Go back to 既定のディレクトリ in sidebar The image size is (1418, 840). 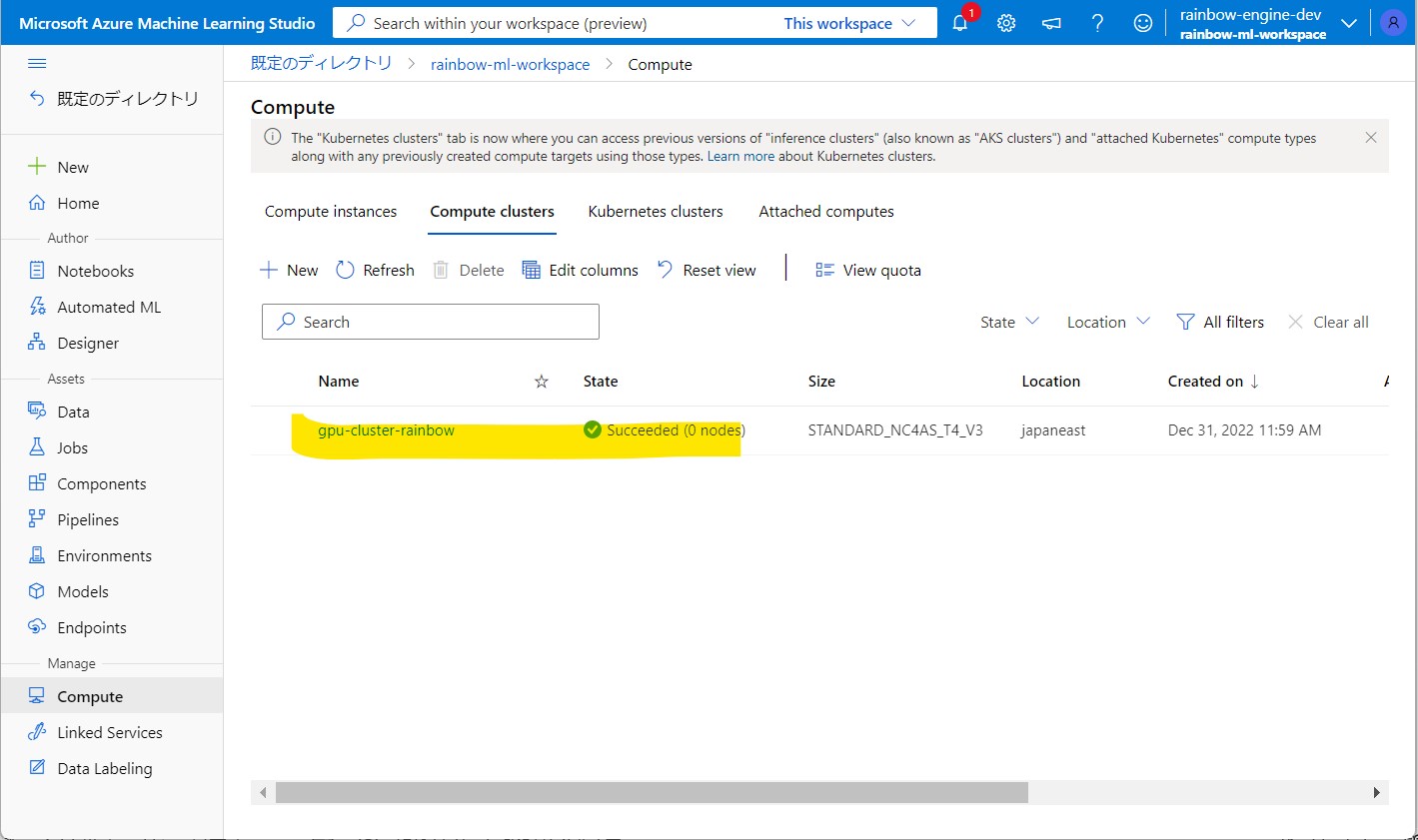pos(113,99)
